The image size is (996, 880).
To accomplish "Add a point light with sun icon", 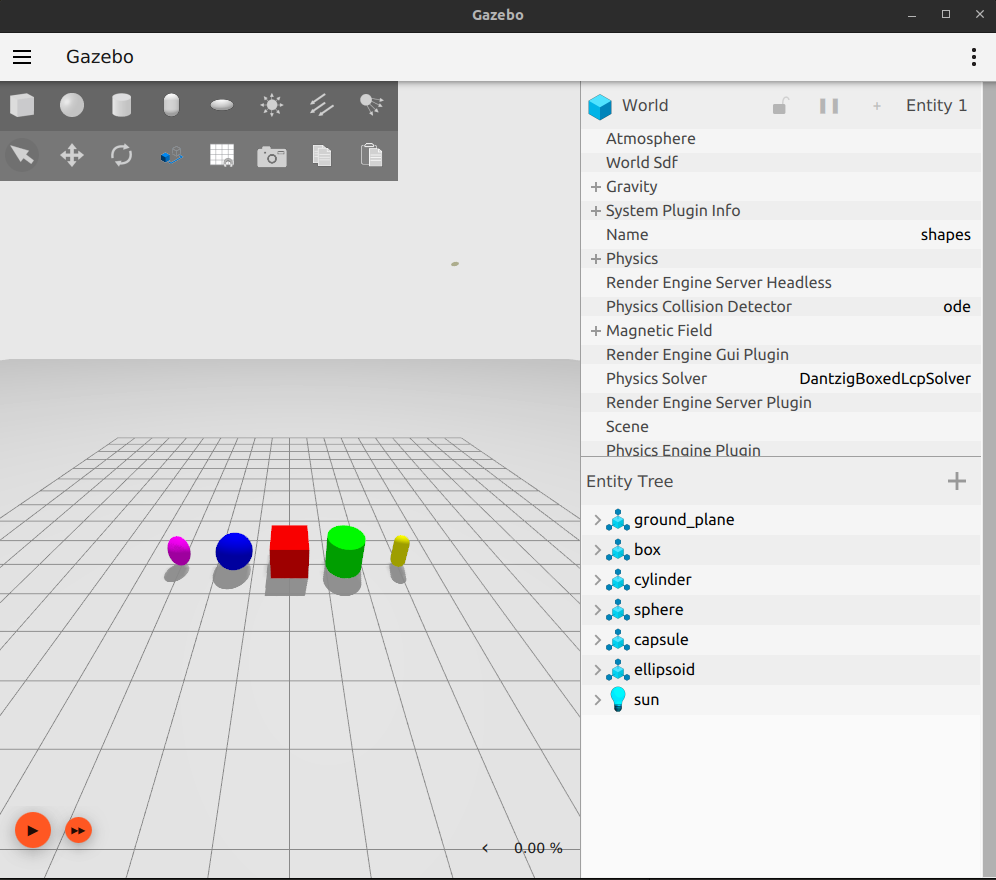I will click(x=272, y=105).
